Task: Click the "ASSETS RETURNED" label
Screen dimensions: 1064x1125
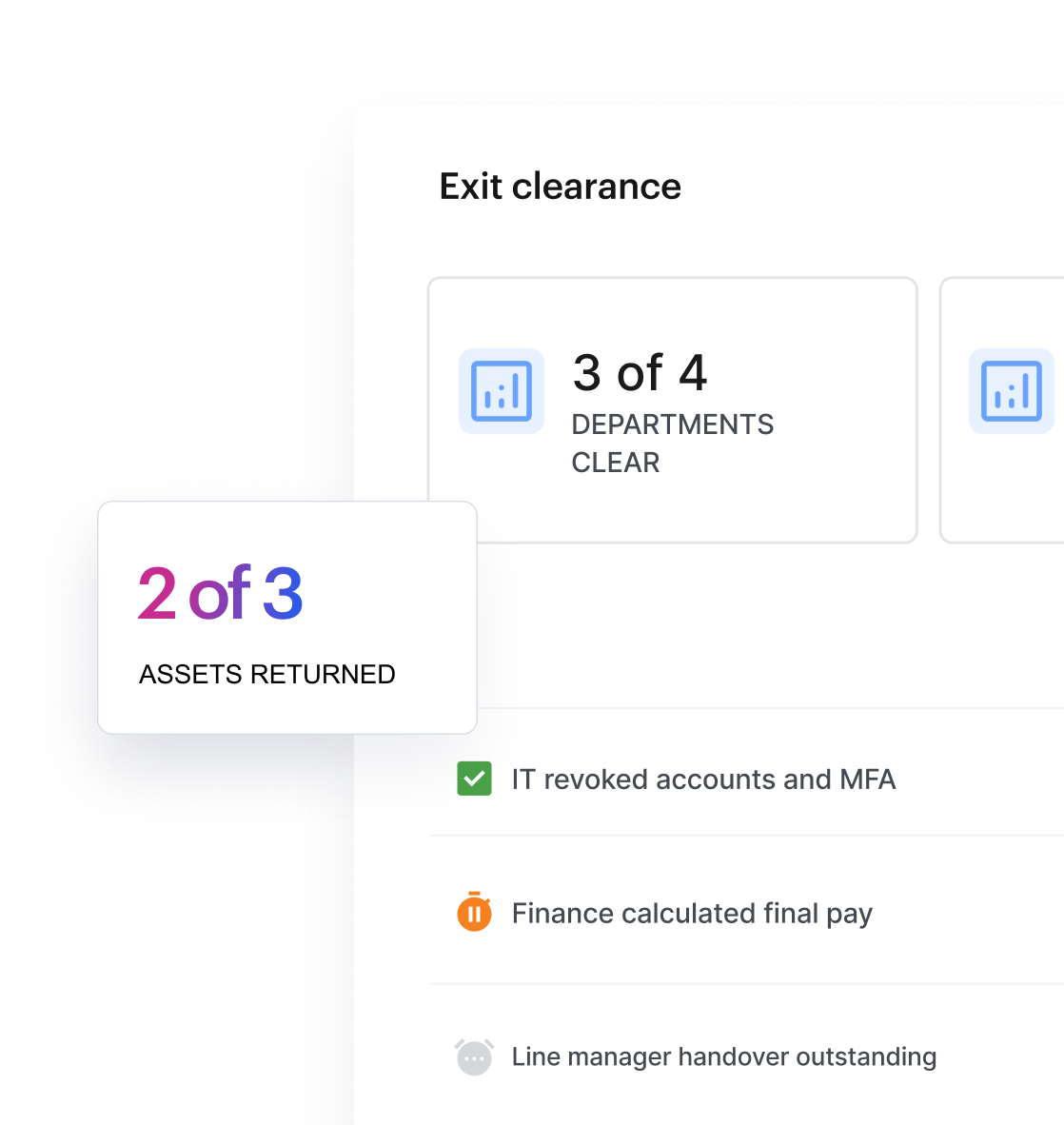Action: pyautogui.click(x=266, y=675)
